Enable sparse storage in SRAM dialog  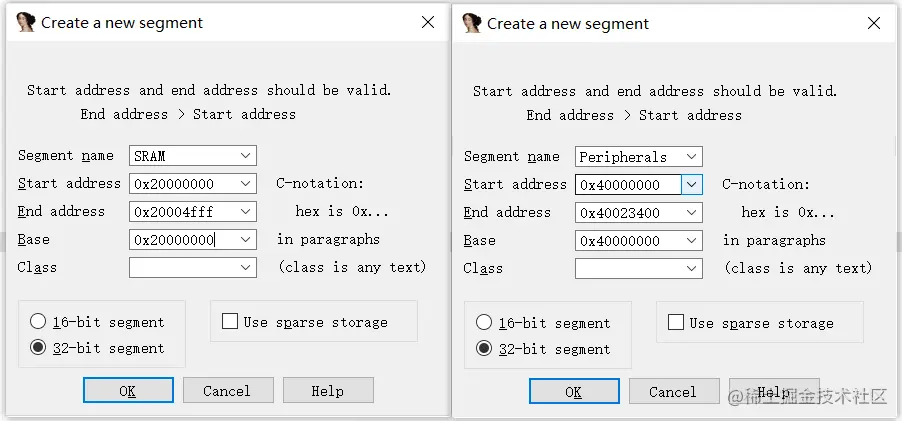pos(230,321)
